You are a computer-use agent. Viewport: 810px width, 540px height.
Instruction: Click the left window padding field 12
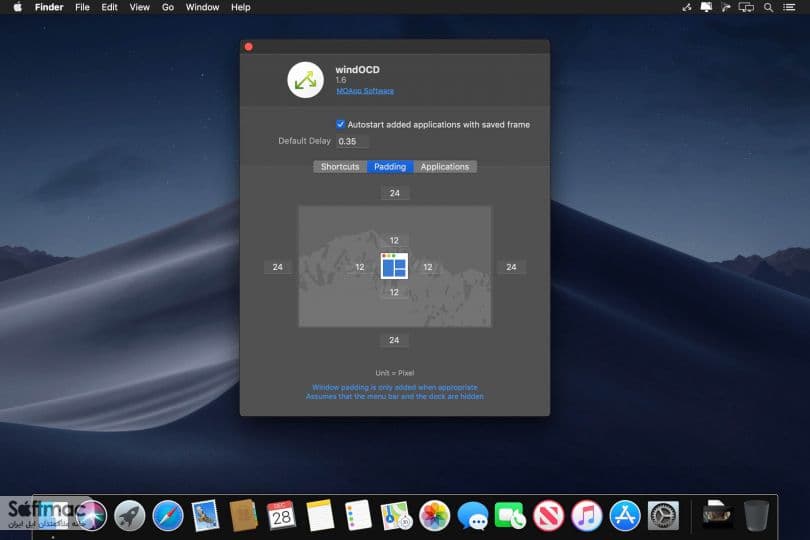(x=360, y=267)
